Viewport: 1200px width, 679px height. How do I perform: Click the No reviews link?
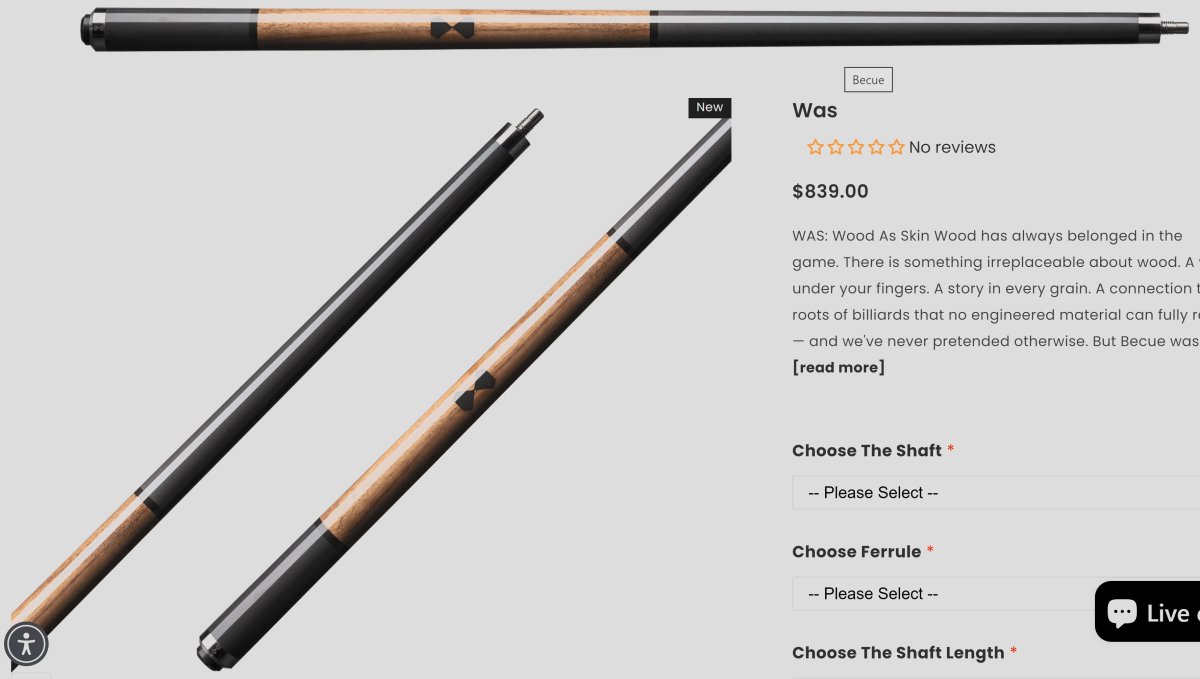(952, 147)
